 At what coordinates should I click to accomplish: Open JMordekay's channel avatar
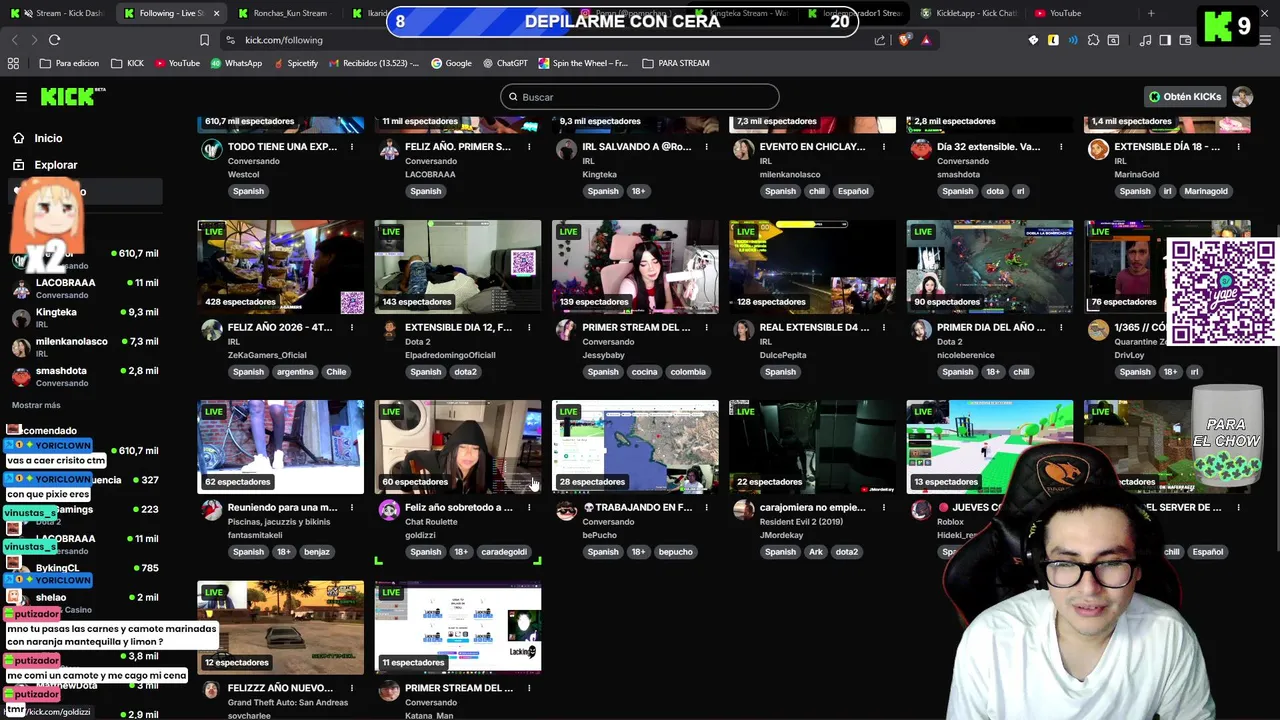click(743, 510)
